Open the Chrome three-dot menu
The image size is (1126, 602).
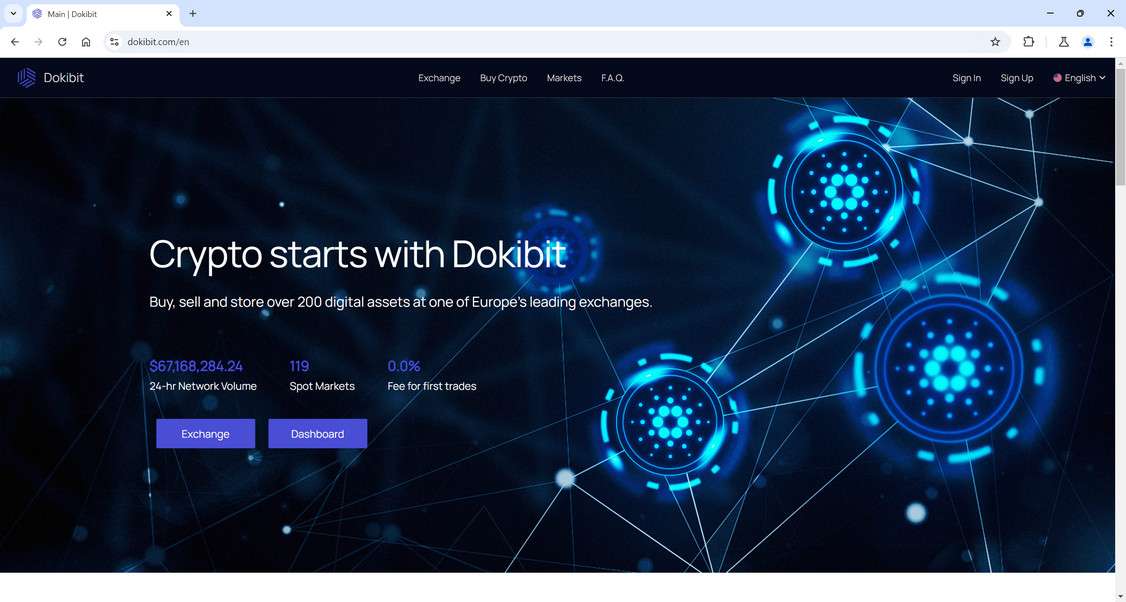[1111, 42]
